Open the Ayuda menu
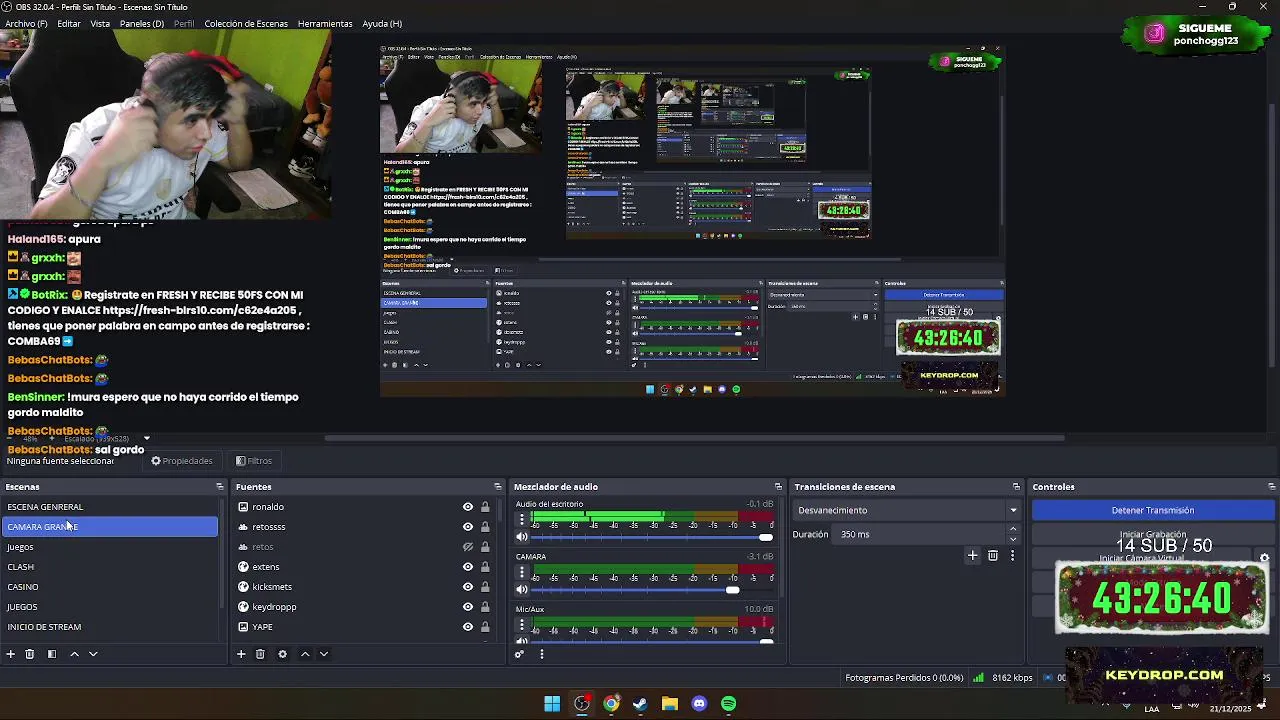1280x720 pixels. pyautogui.click(x=382, y=23)
